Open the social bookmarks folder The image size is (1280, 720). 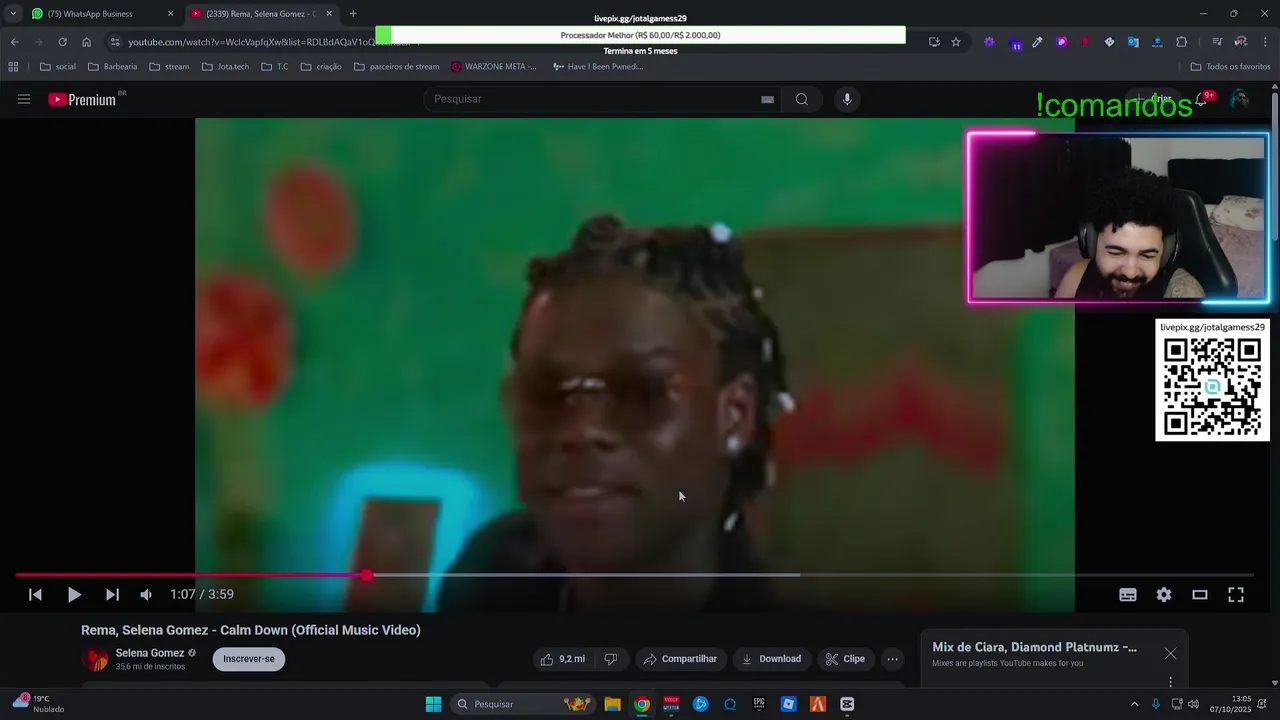[58, 67]
